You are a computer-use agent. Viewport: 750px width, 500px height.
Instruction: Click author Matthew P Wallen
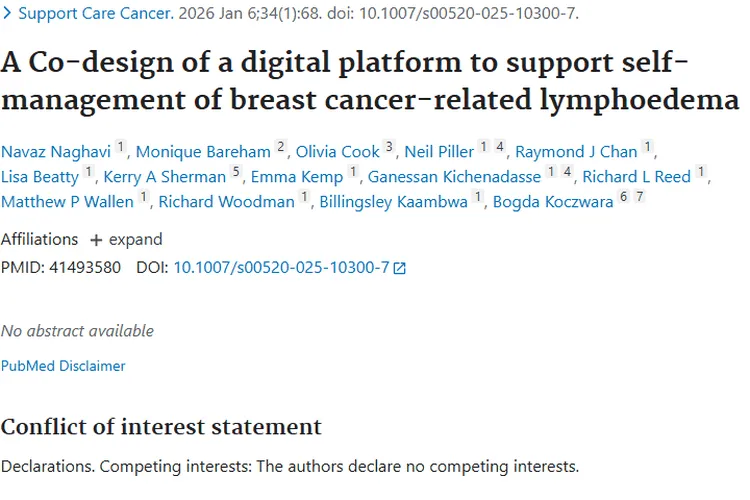pos(67,201)
